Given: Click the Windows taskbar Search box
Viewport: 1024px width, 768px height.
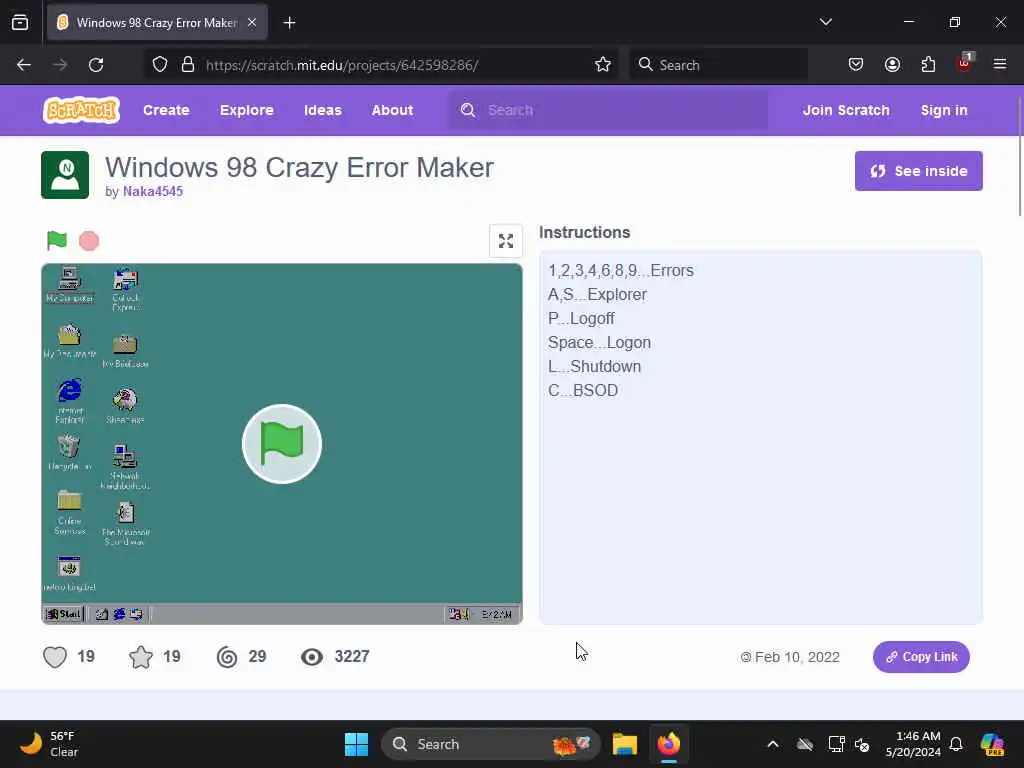Looking at the screenshot, I should tap(490, 744).
